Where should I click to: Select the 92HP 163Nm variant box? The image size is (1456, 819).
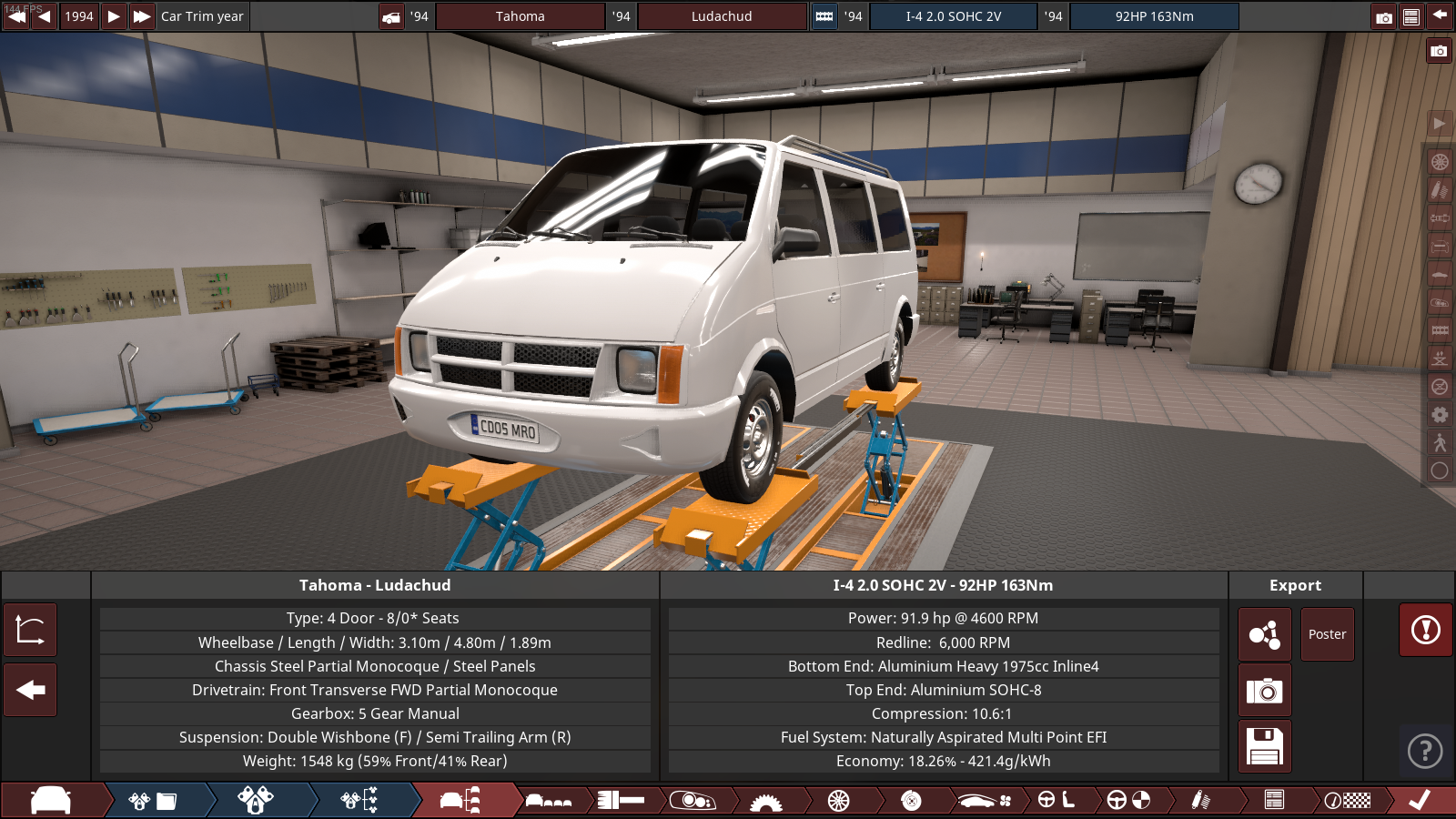(x=1154, y=16)
